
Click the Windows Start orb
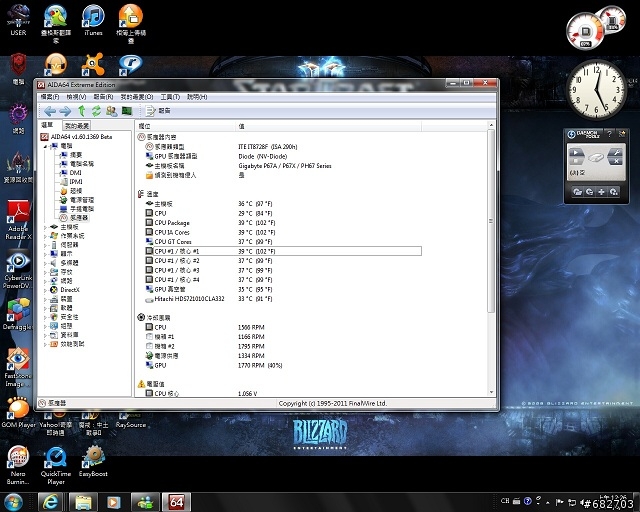pos(14,502)
